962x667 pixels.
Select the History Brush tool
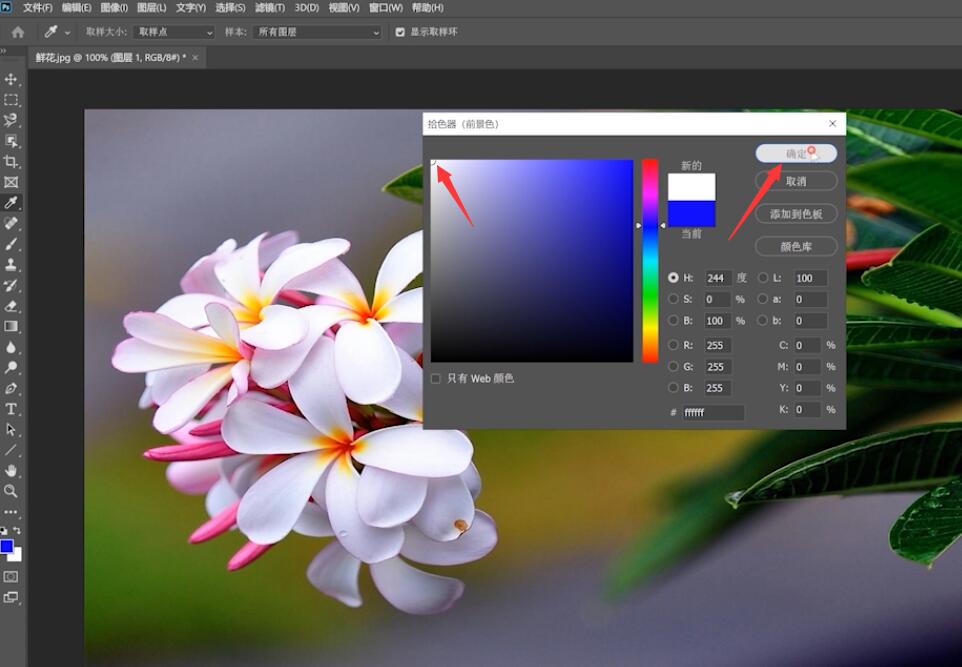pyautogui.click(x=10, y=285)
